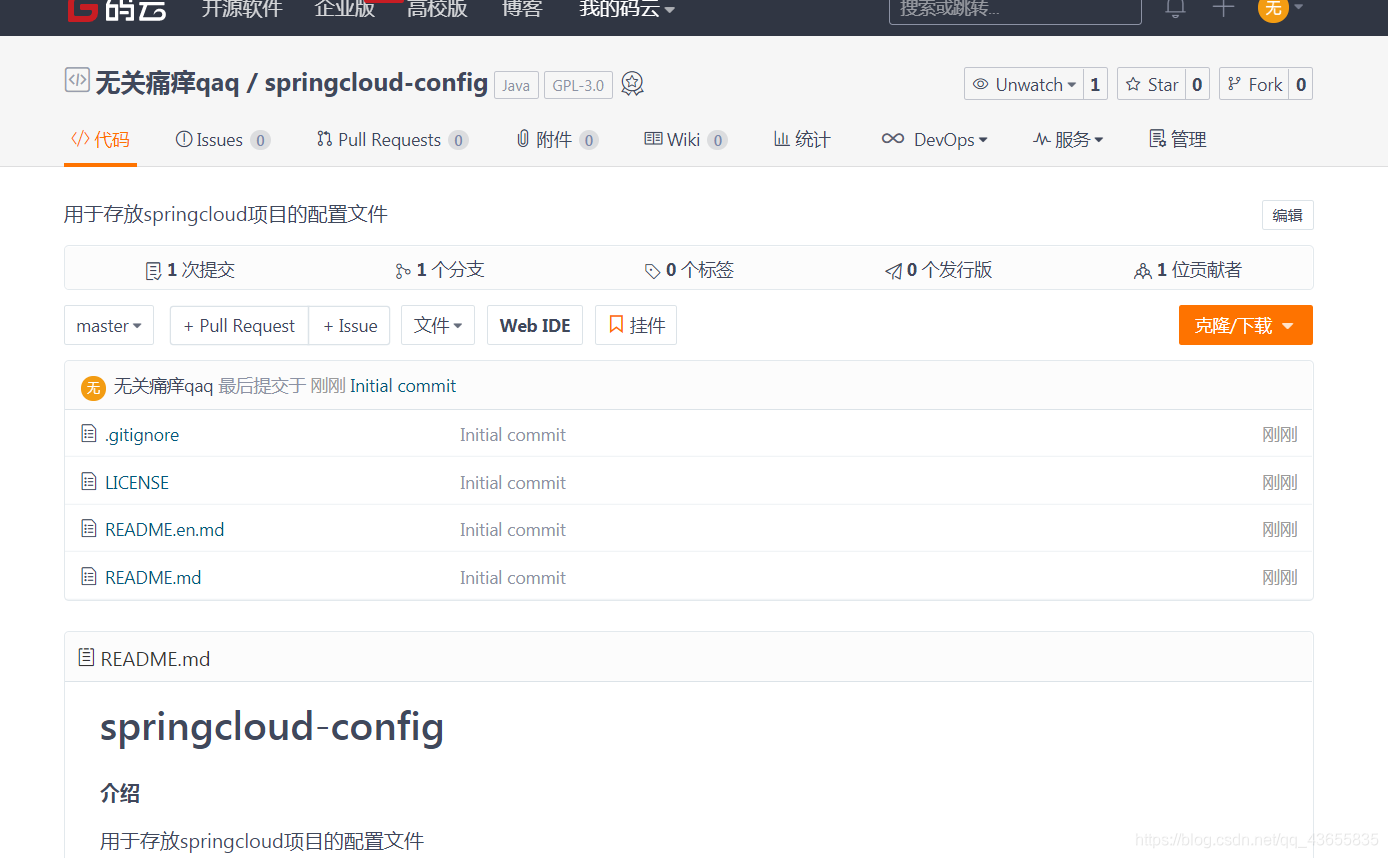This screenshot has width=1388, height=858.
Task: Click the Java language label
Action: click(516, 85)
